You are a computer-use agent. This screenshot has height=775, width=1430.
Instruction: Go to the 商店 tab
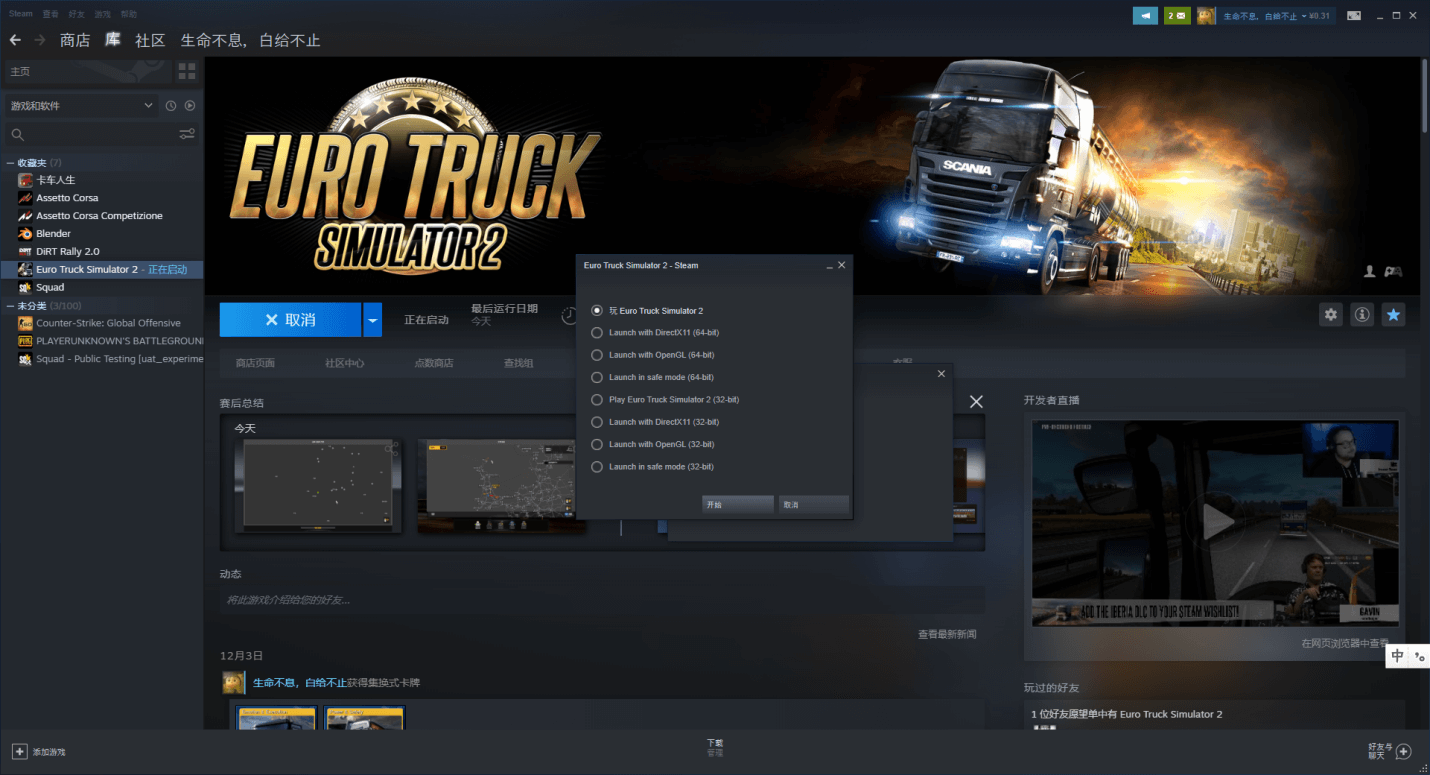75,40
